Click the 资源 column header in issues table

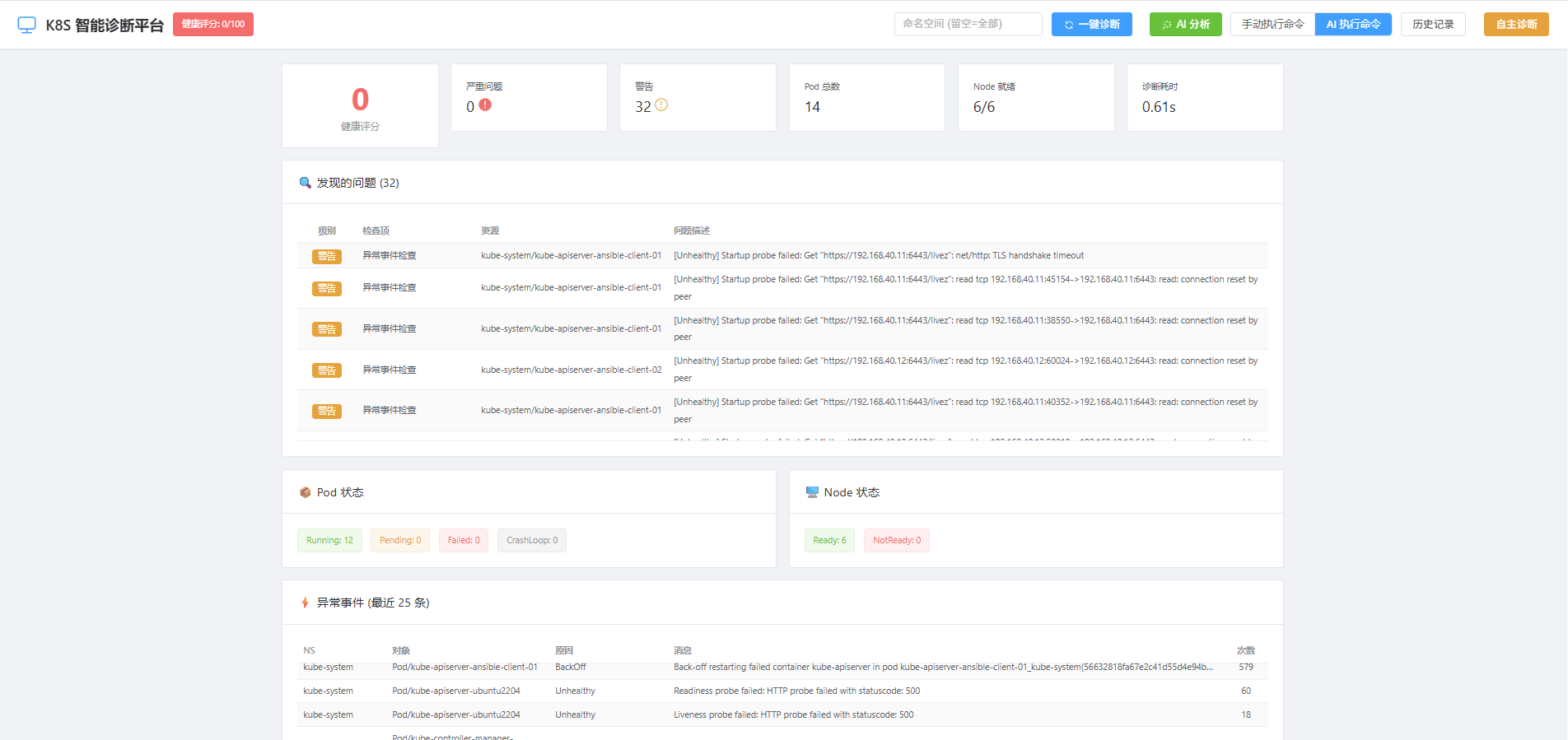click(490, 231)
